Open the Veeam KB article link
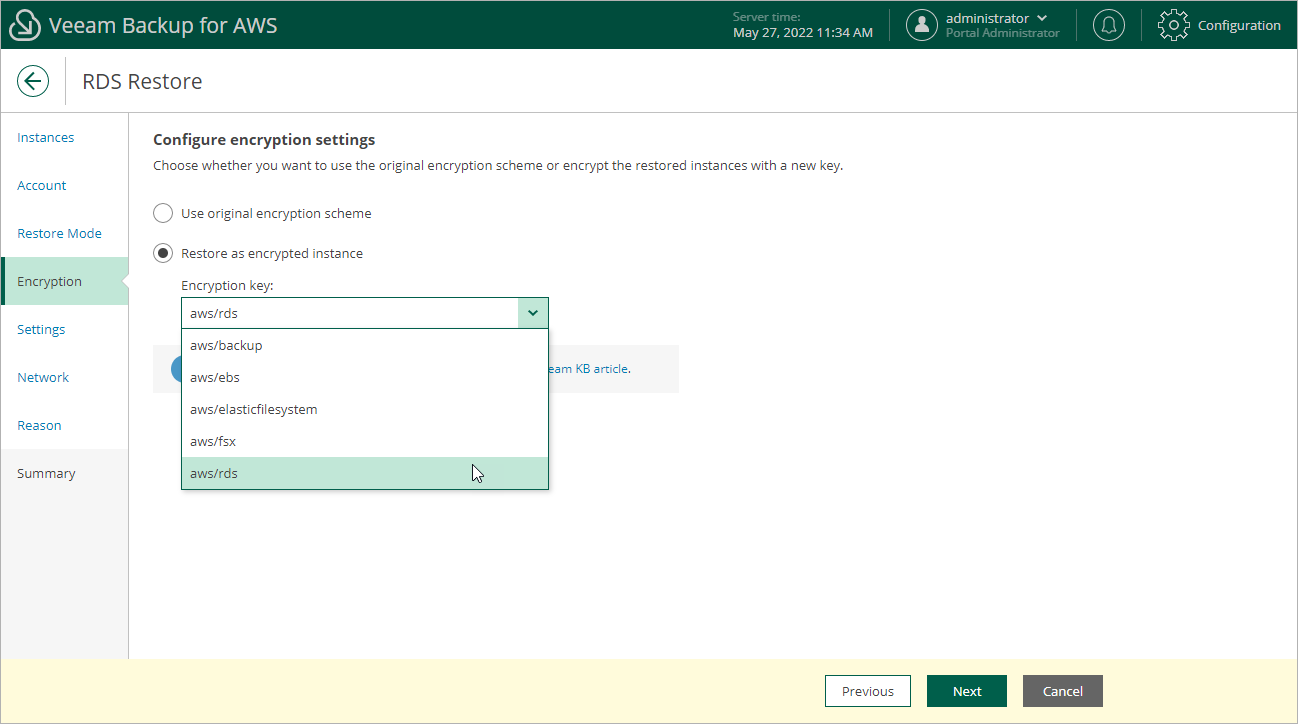Image resolution: width=1298 pixels, height=724 pixels. (589, 369)
